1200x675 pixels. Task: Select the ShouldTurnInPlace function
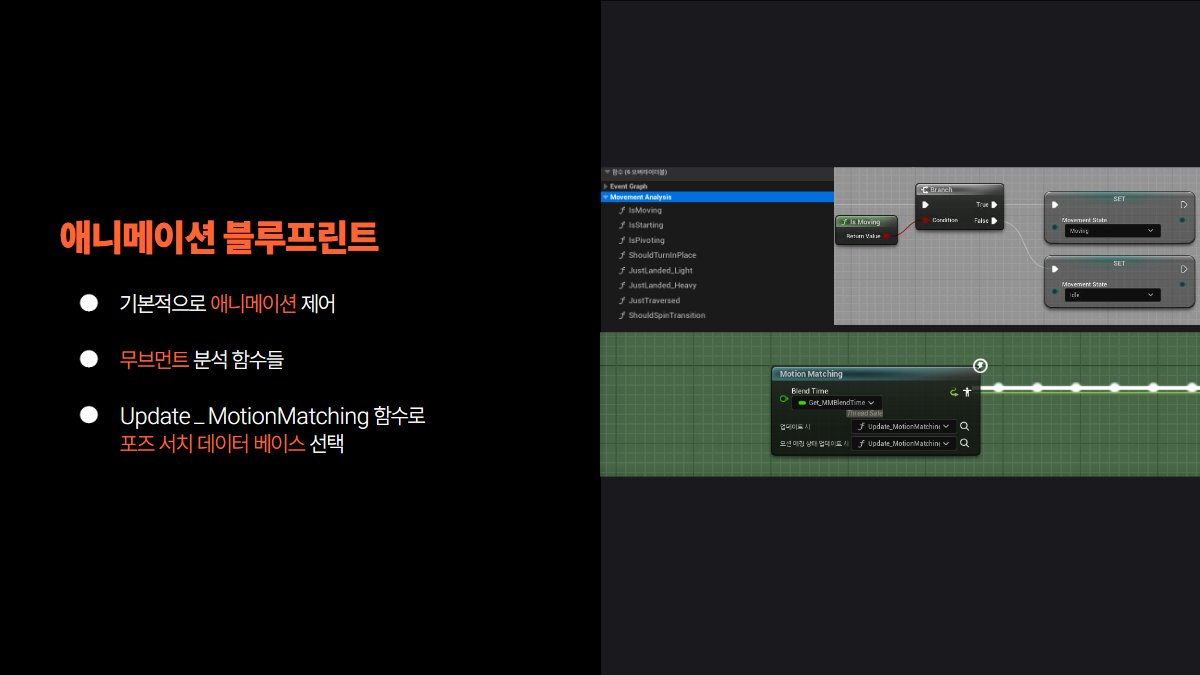coord(662,255)
